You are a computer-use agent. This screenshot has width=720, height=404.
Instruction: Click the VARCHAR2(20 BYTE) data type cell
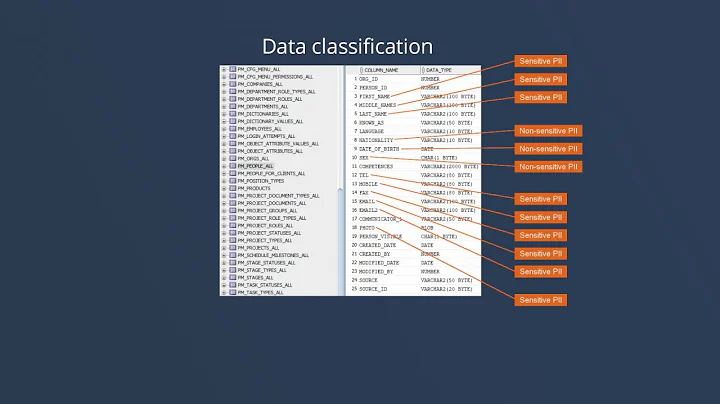tap(446, 289)
